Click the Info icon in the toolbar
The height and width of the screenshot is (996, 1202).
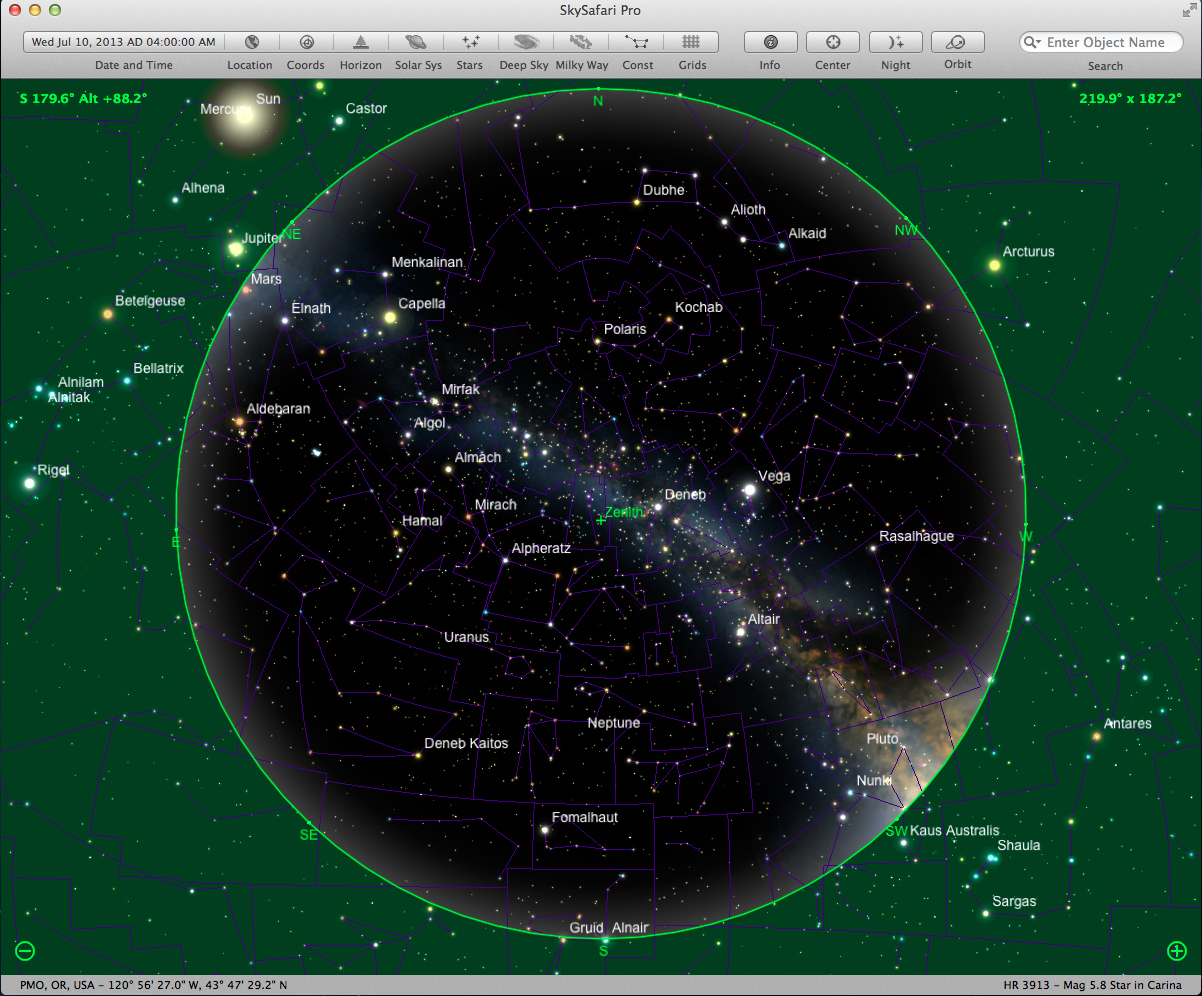(770, 42)
